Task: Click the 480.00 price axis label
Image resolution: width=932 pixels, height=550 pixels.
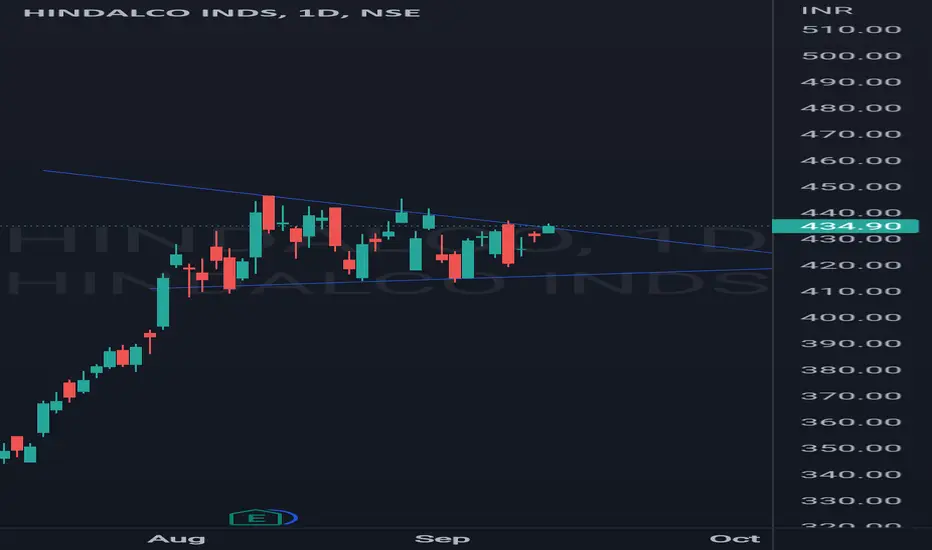Action: click(851, 108)
